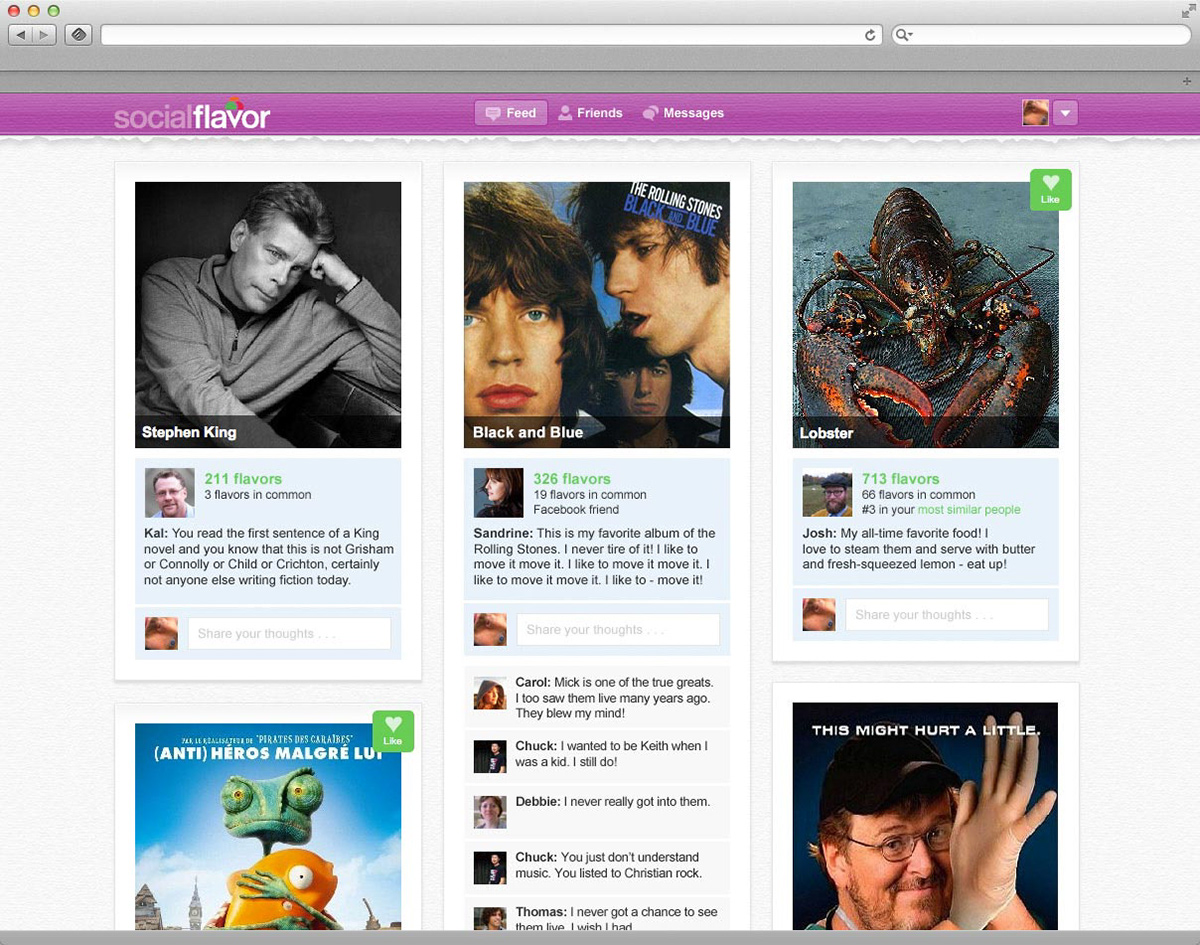Like the Lobster card
Image resolution: width=1200 pixels, height=945 pixels.
(x=1050, y=189)
